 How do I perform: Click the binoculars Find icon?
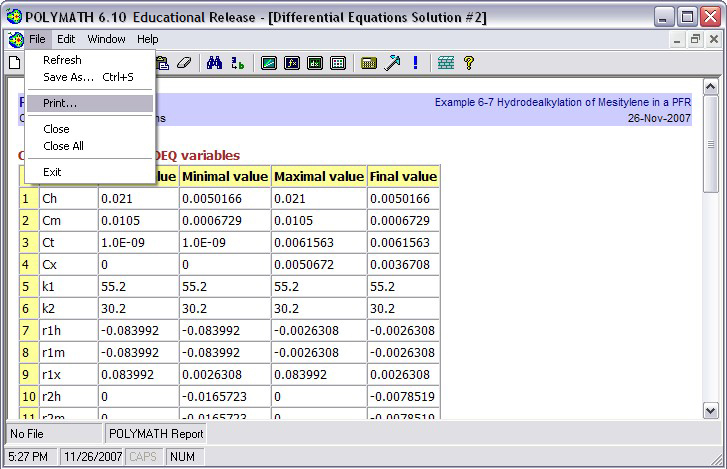point(214,62)
